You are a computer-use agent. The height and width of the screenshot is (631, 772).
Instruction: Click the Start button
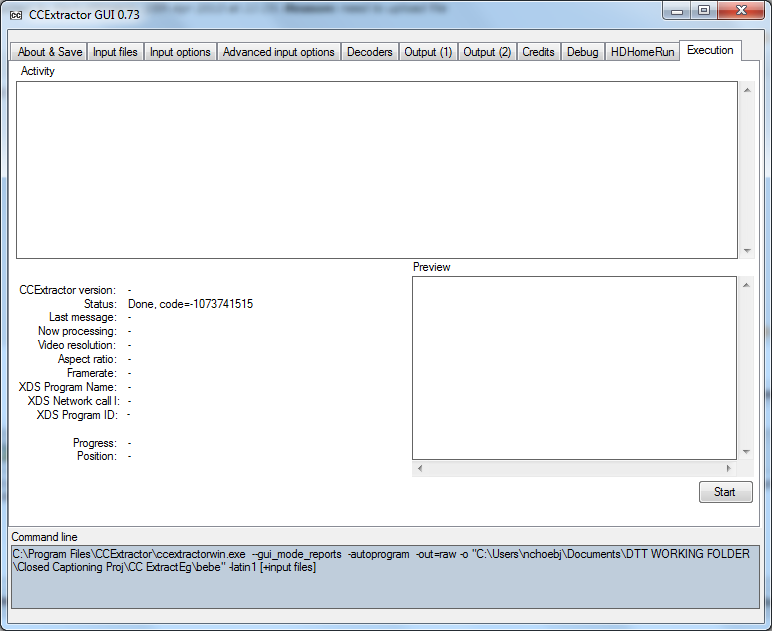click(x=726, y=492)
